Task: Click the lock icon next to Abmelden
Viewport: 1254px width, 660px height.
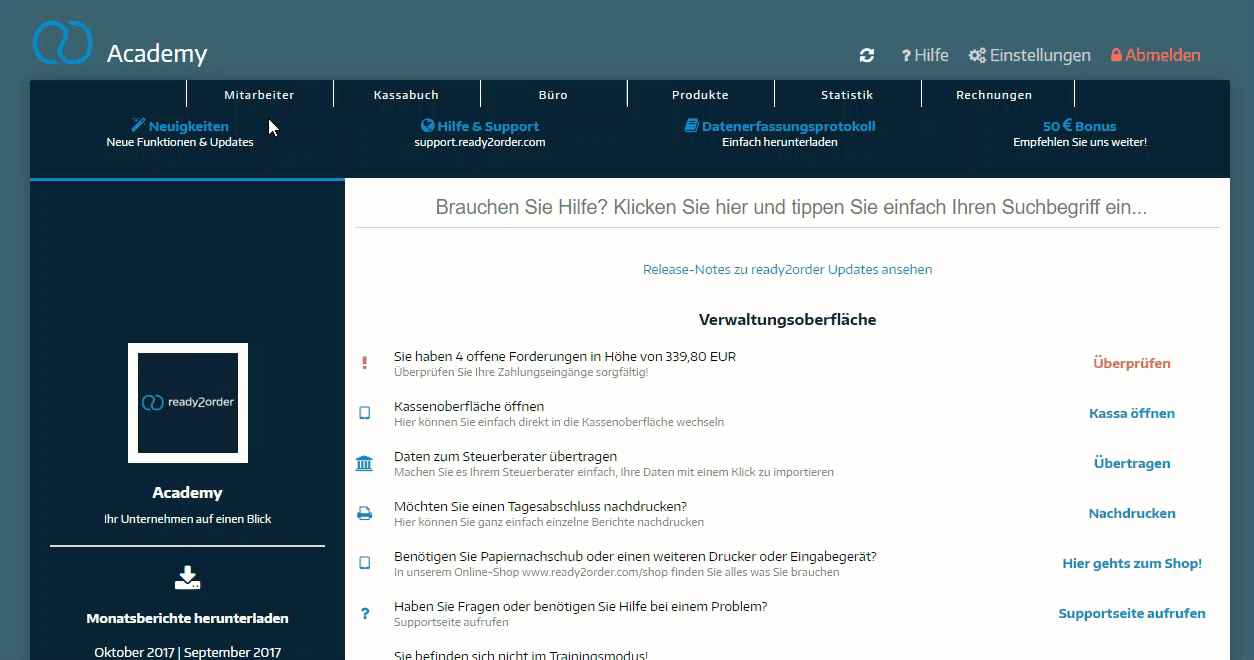Action: pyautogui.click(x=1116, y=56)
